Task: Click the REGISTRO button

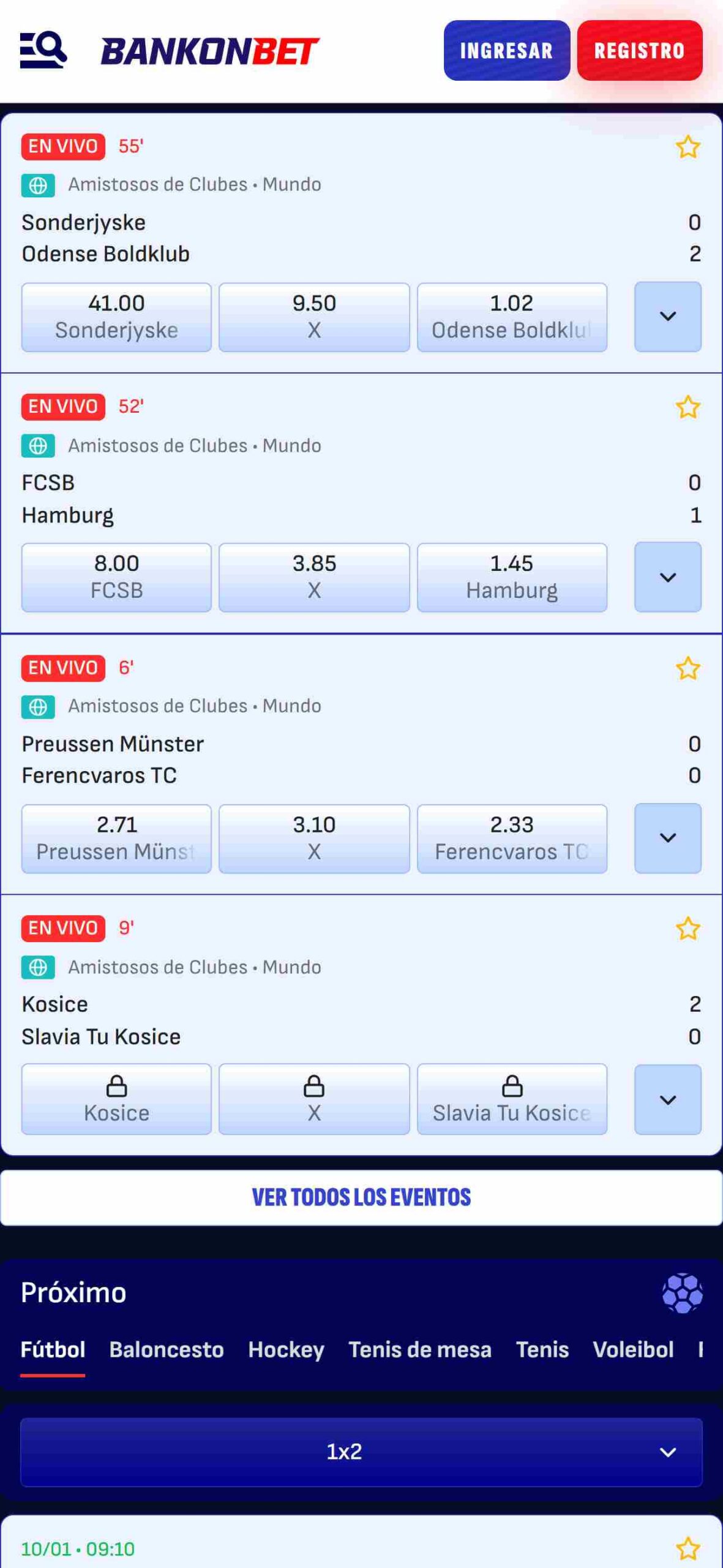Action: coord(640,50)
